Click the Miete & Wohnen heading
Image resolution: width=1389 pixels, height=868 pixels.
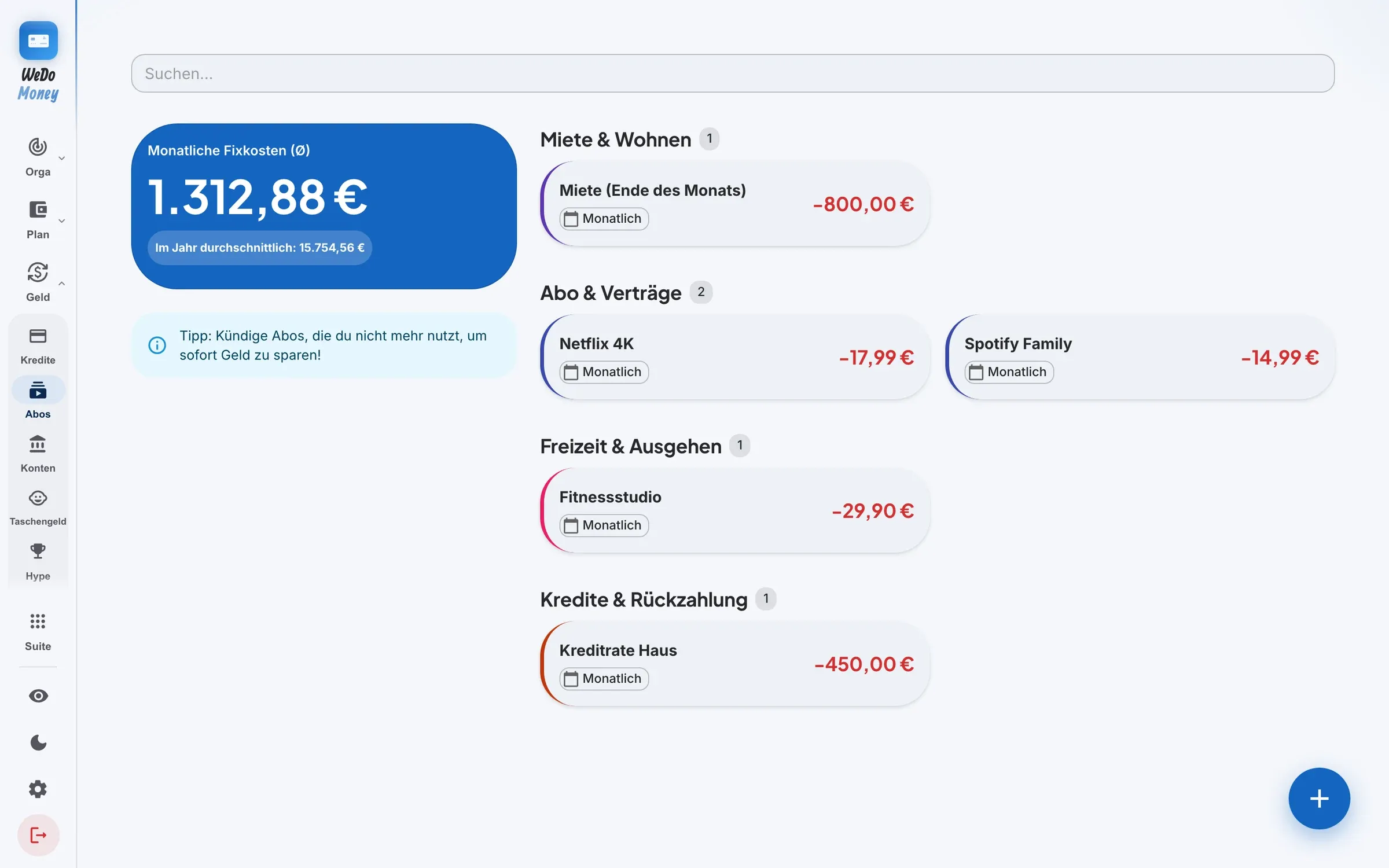(616, 139)
